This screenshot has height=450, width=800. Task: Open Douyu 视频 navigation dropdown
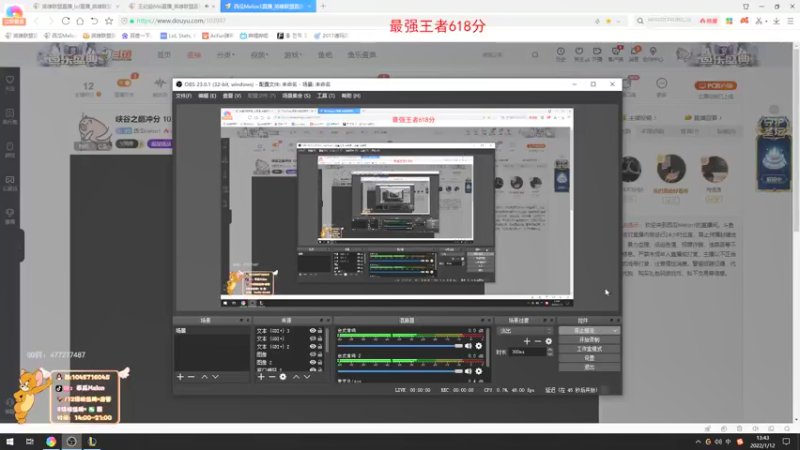[x=259, y=55]
